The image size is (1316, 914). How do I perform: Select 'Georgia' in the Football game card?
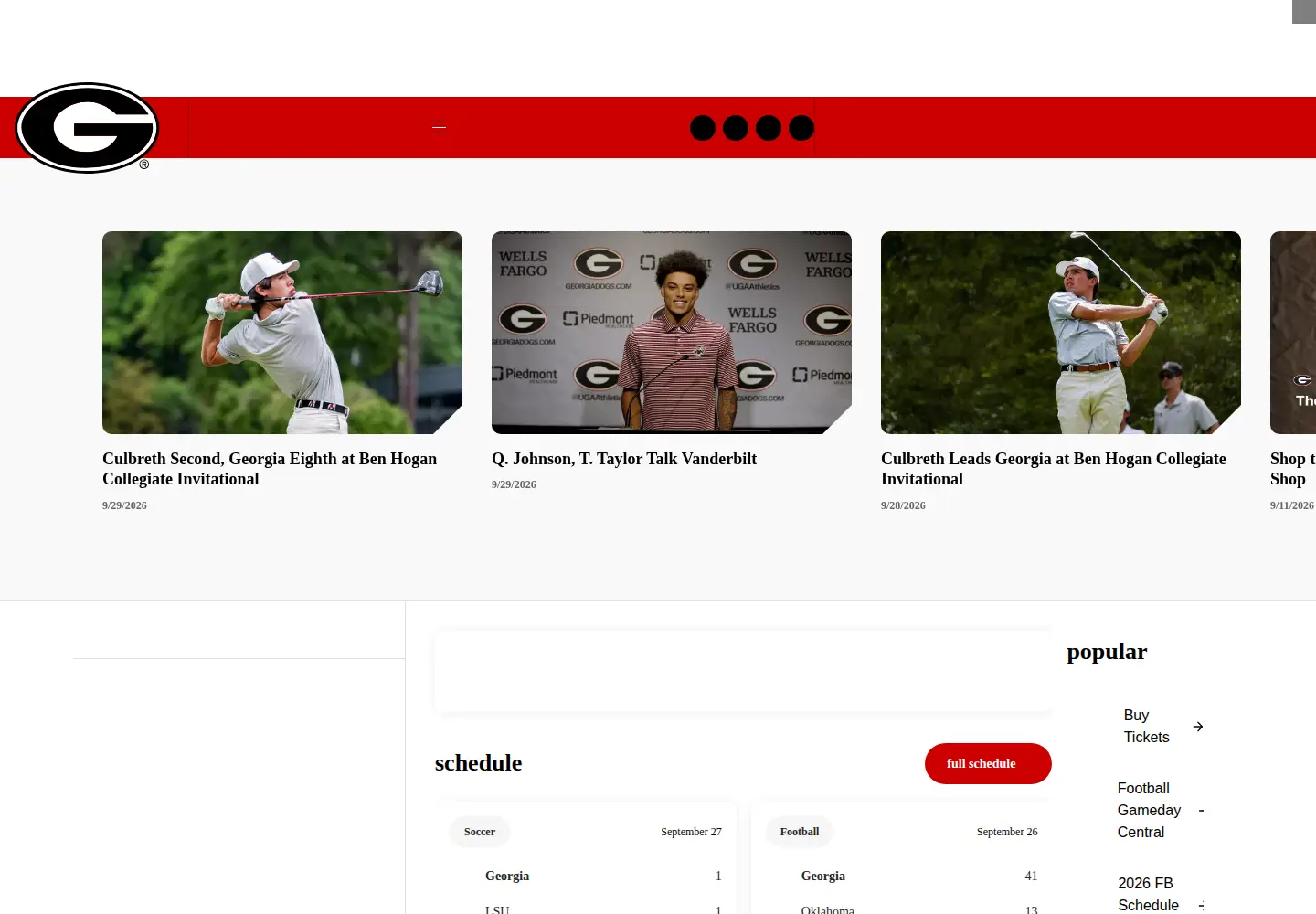pyautogui.click(x=823, y=876)
